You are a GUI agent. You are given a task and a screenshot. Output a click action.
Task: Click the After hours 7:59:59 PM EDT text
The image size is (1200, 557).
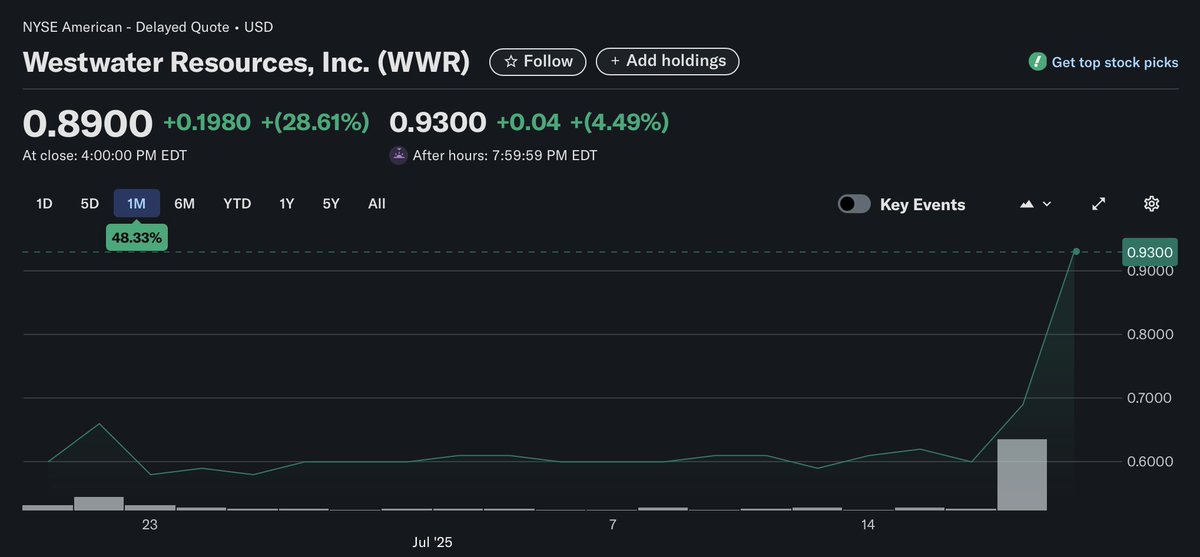[x=505, y=155]
